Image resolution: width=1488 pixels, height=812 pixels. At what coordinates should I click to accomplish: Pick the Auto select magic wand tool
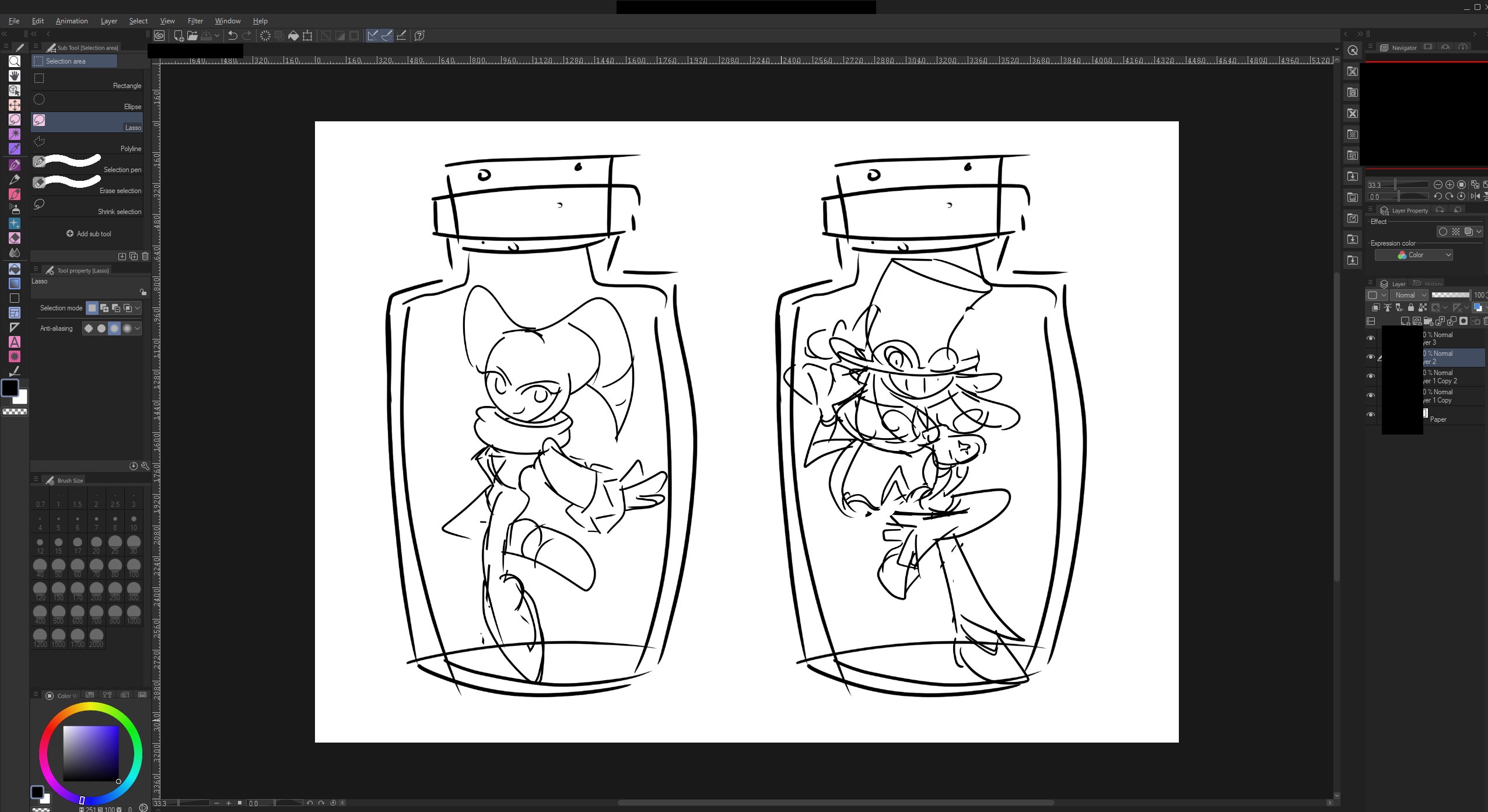pos(15,134)
